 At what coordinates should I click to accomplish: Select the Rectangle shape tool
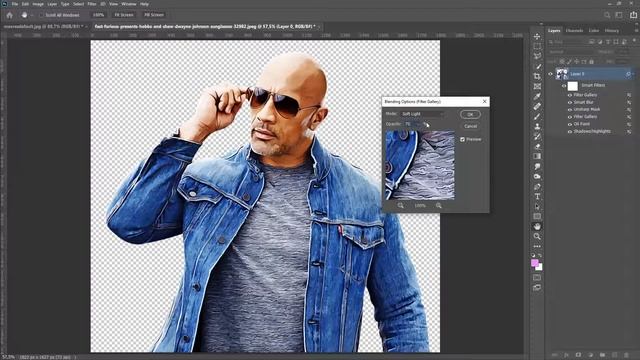(x=537, y=216)
